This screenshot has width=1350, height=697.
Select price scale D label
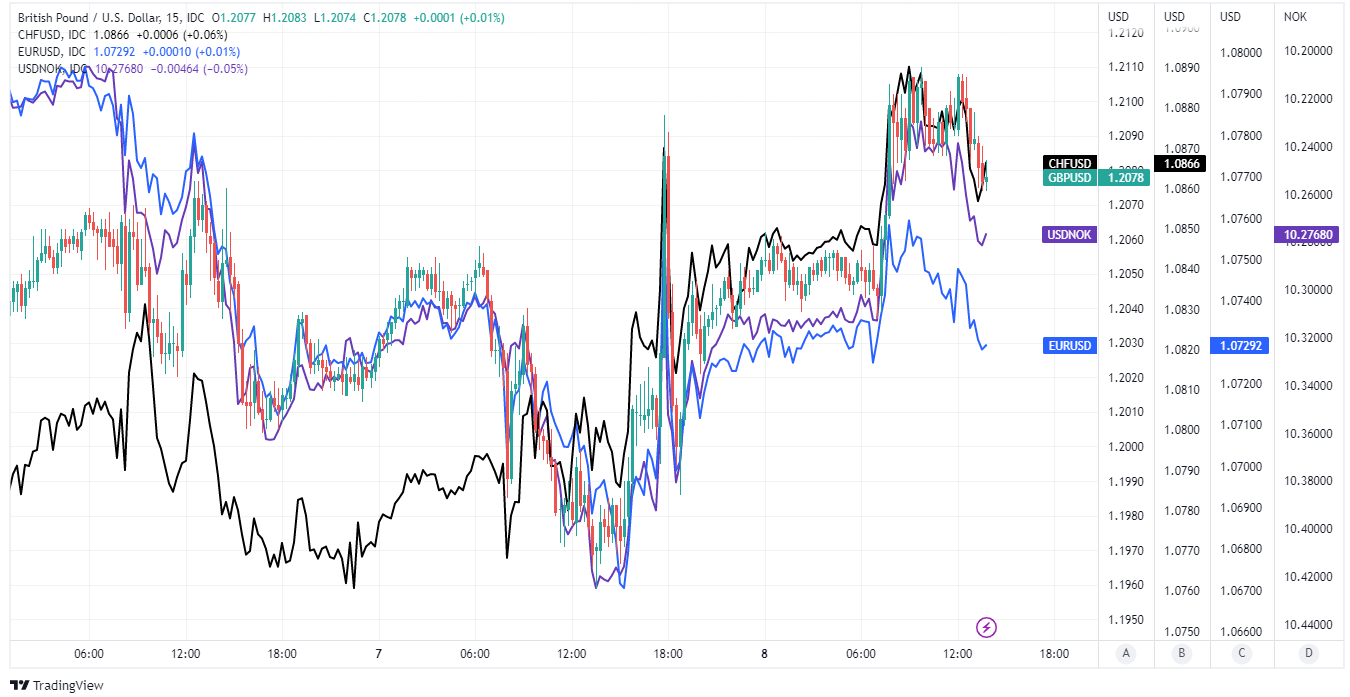[x=1308, y=654]
